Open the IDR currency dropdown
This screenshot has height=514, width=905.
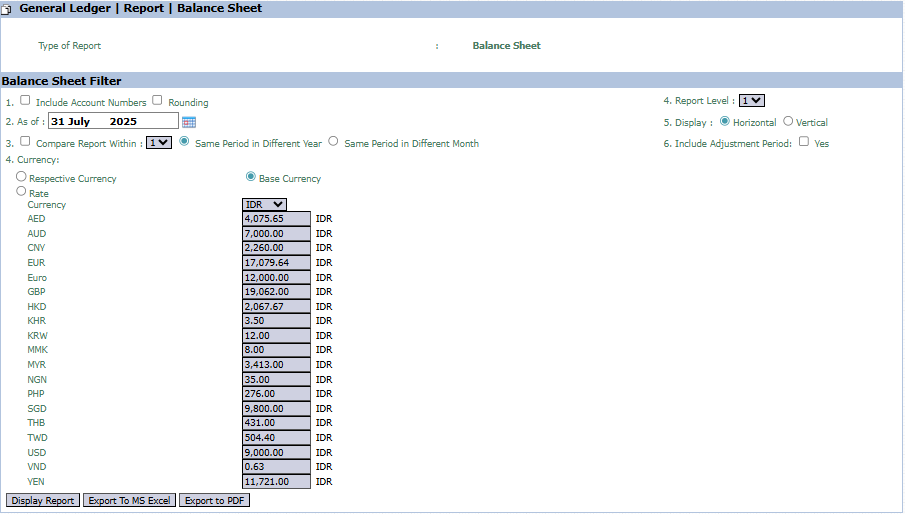tap(265, 204)
